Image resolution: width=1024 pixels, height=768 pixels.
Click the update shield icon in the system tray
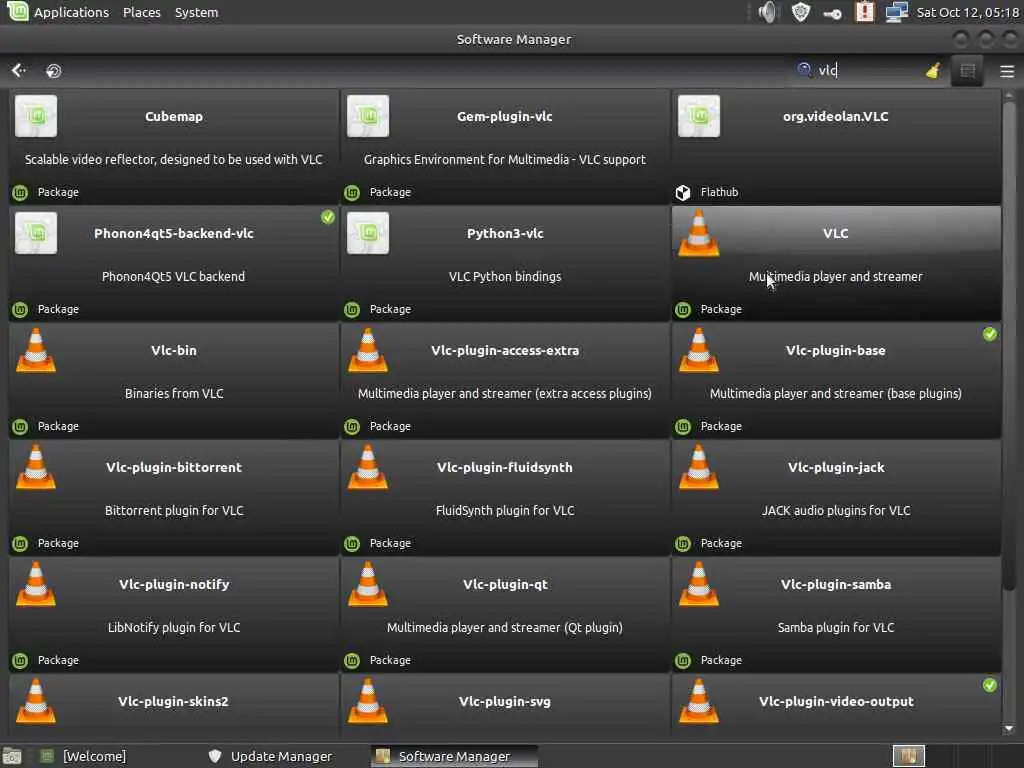tap(801, 12)
